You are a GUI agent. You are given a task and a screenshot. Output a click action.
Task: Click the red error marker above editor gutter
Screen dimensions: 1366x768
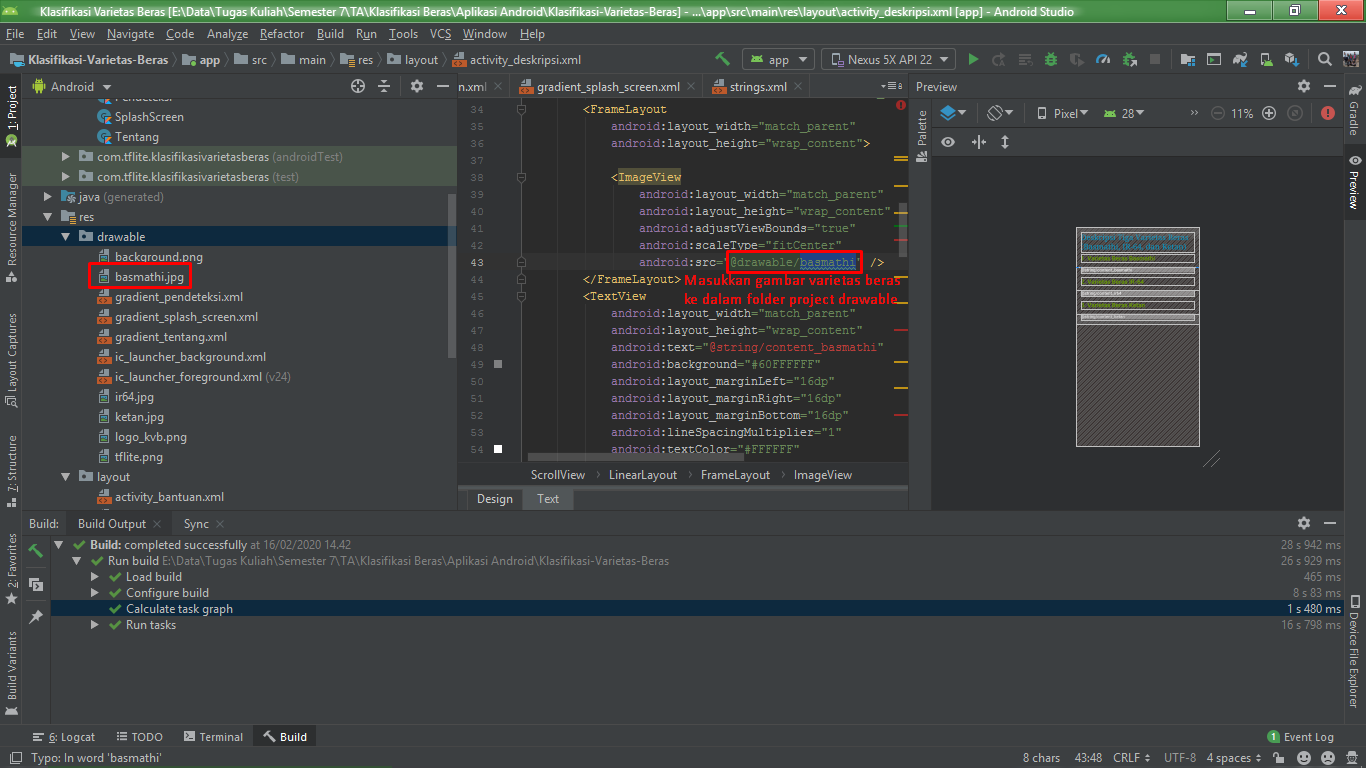901,104
